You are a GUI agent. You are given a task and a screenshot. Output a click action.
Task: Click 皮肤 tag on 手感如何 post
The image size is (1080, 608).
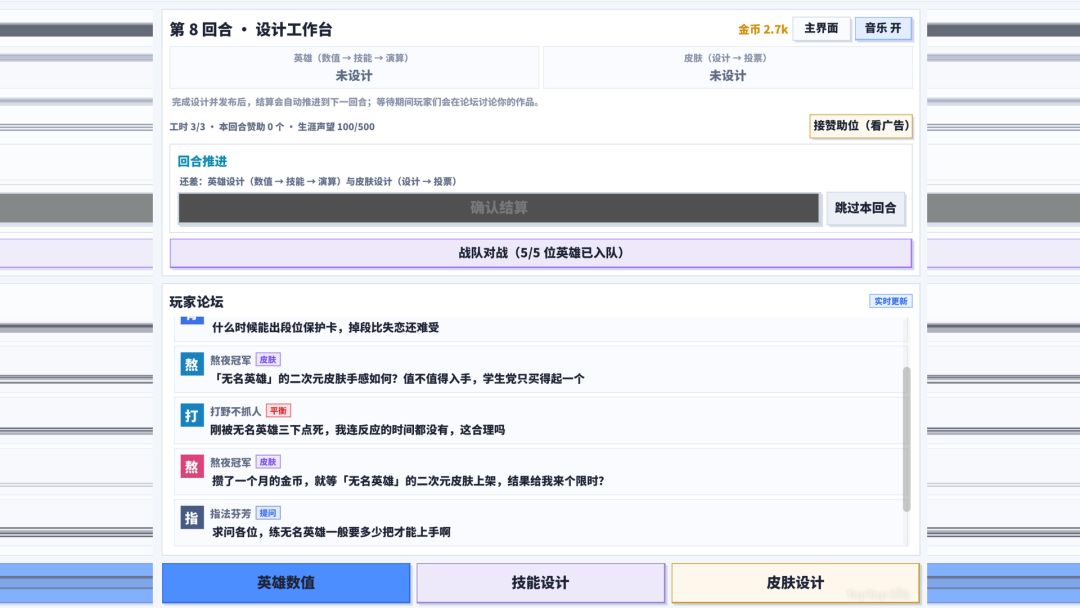coord(268,359)
